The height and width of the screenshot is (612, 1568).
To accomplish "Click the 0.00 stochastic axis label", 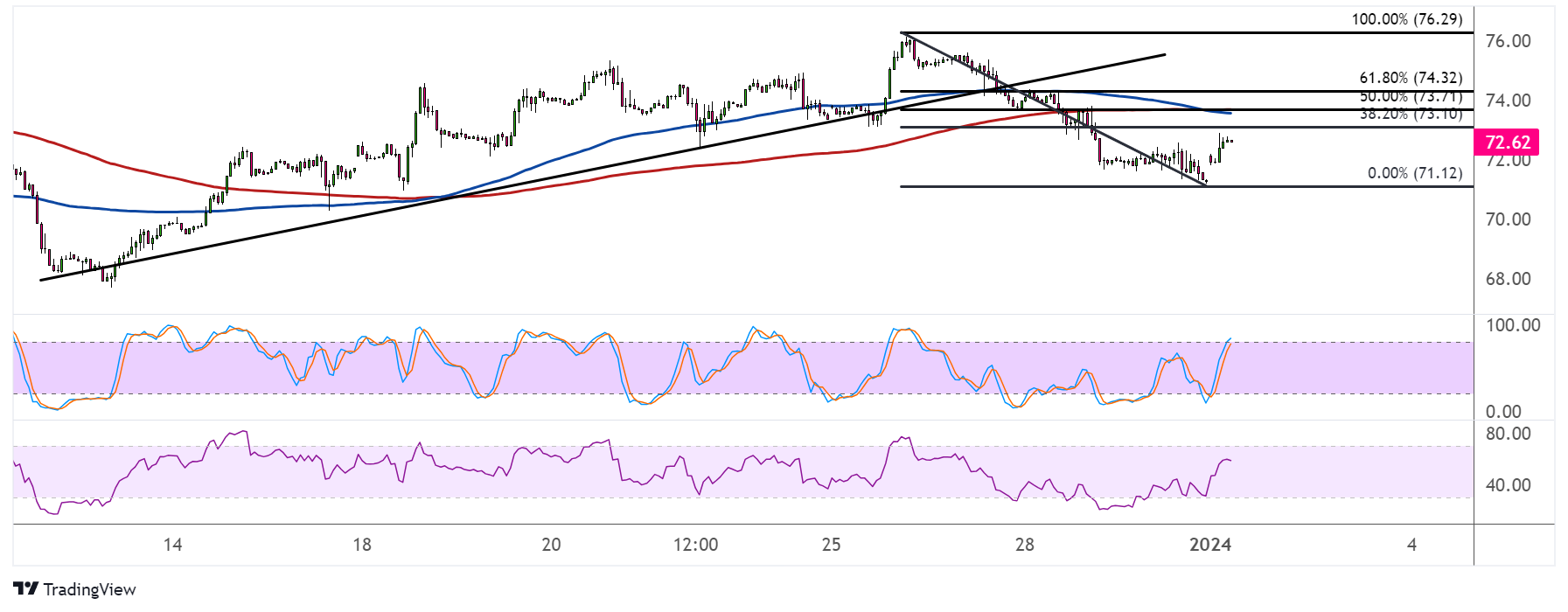I will pyautogui.click(x=1503, y=412).
